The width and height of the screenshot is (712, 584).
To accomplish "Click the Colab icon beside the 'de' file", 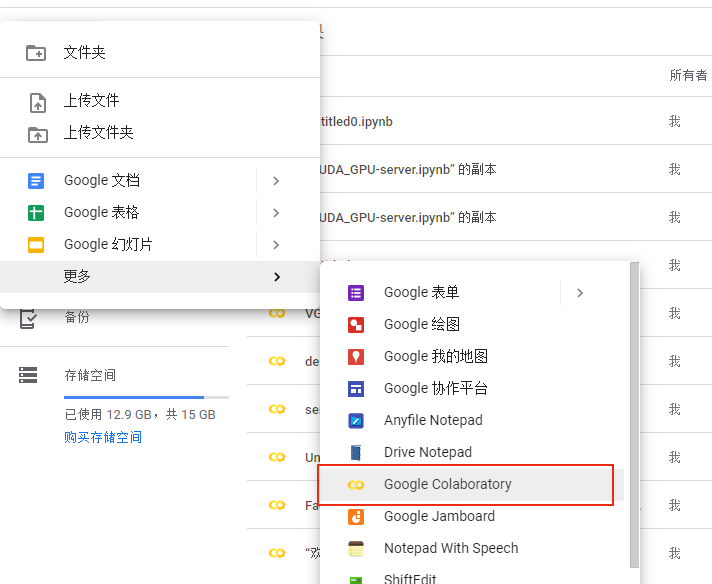I will (277, 361).
